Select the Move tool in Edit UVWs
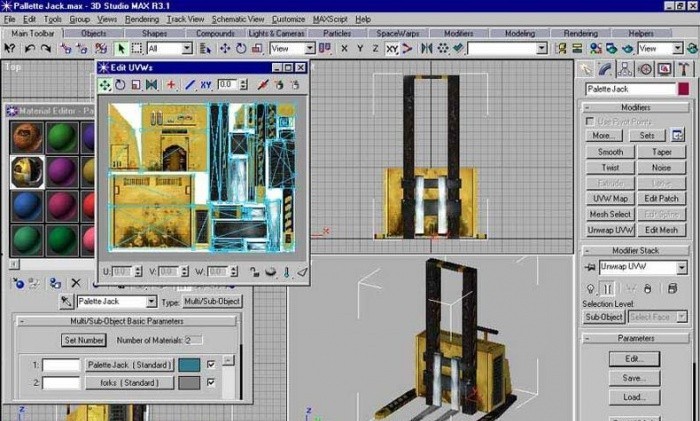This screenshot has width=700, height=421. click(x=105, y=85)
